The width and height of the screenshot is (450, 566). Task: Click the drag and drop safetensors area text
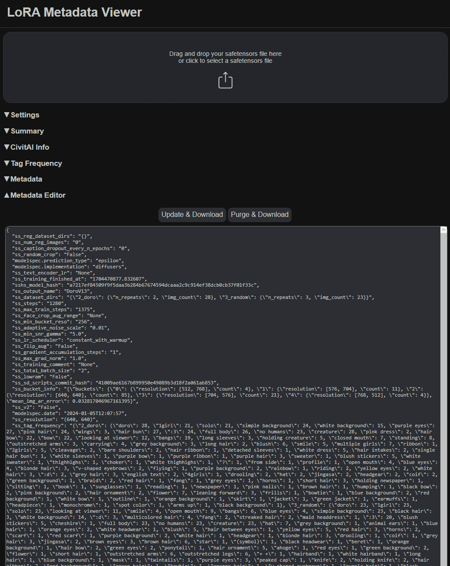[225, 57]
